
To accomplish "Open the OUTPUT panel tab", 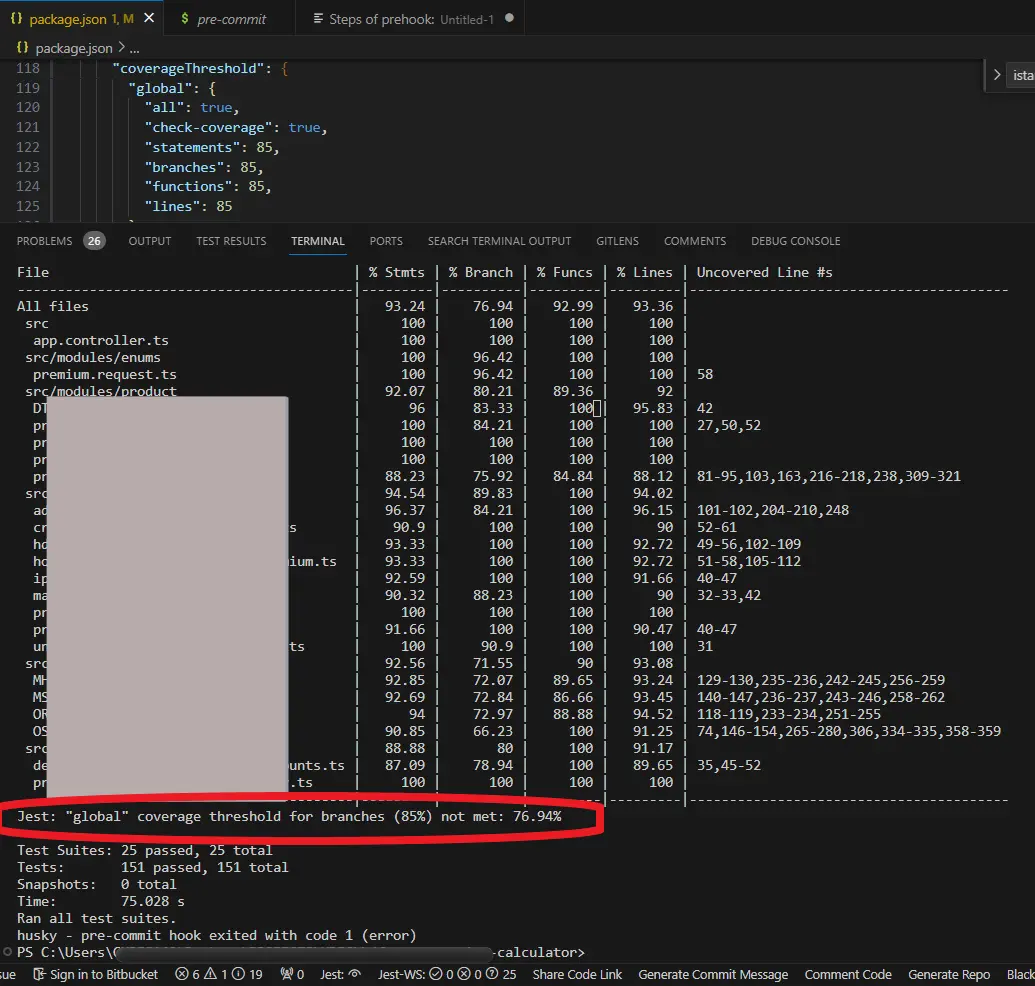I will coord(150,241).
